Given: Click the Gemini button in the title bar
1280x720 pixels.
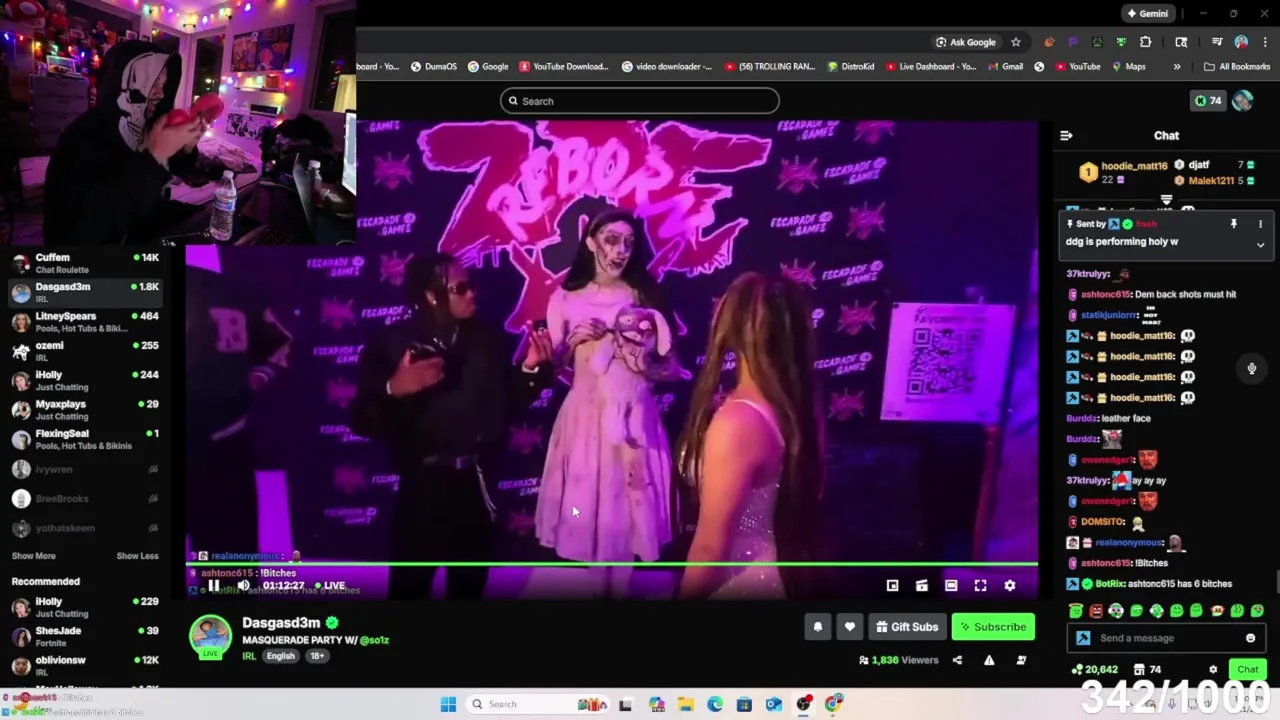Looking at the screenshot, I should point(1147,14).
